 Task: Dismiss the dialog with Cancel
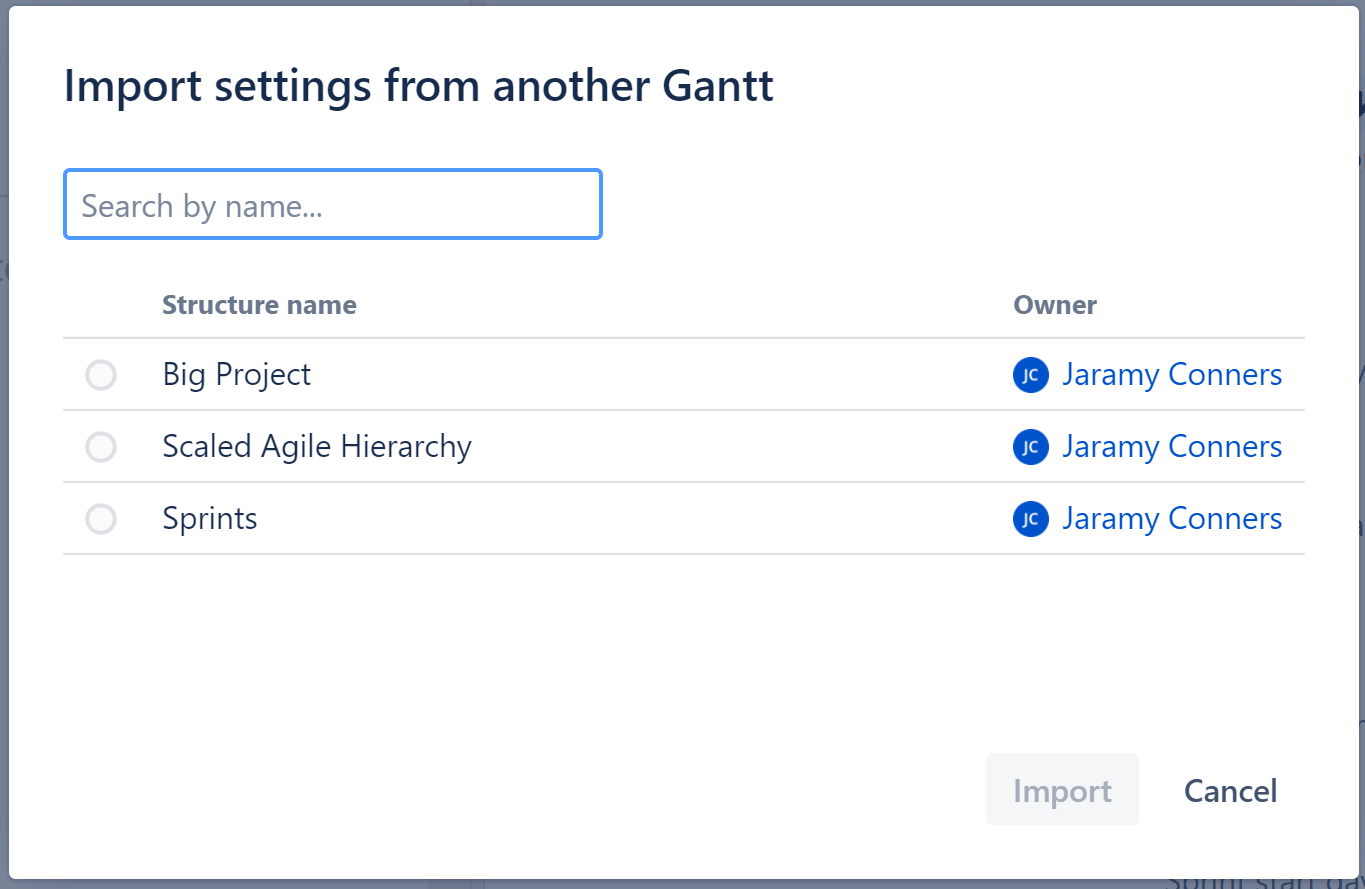tap(1230, 790)
